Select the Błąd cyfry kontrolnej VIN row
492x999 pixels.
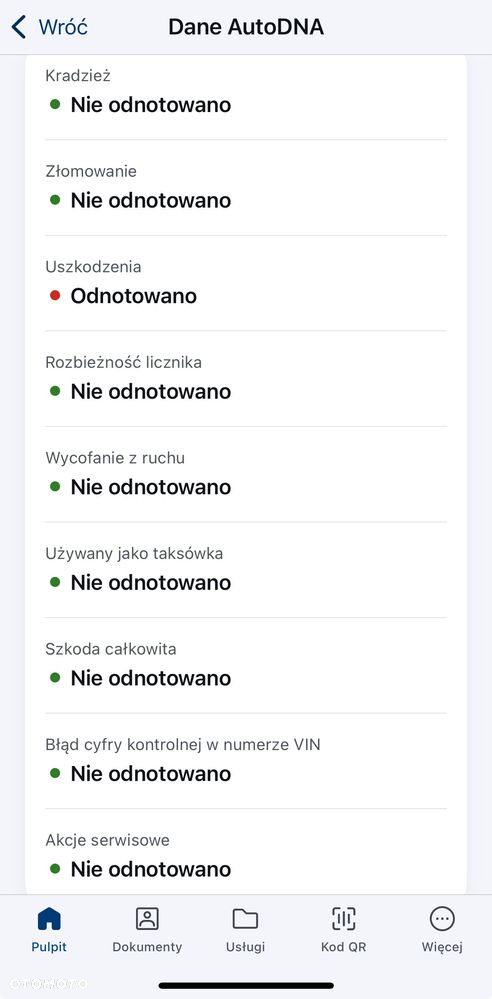(246, 761)
